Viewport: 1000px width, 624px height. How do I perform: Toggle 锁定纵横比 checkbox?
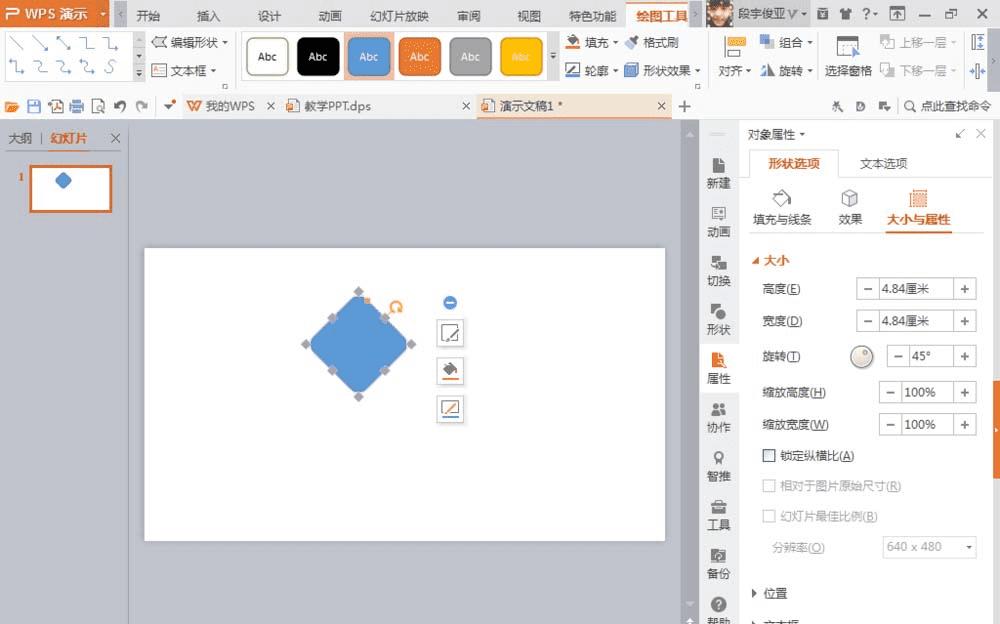(x=768, y=456)
